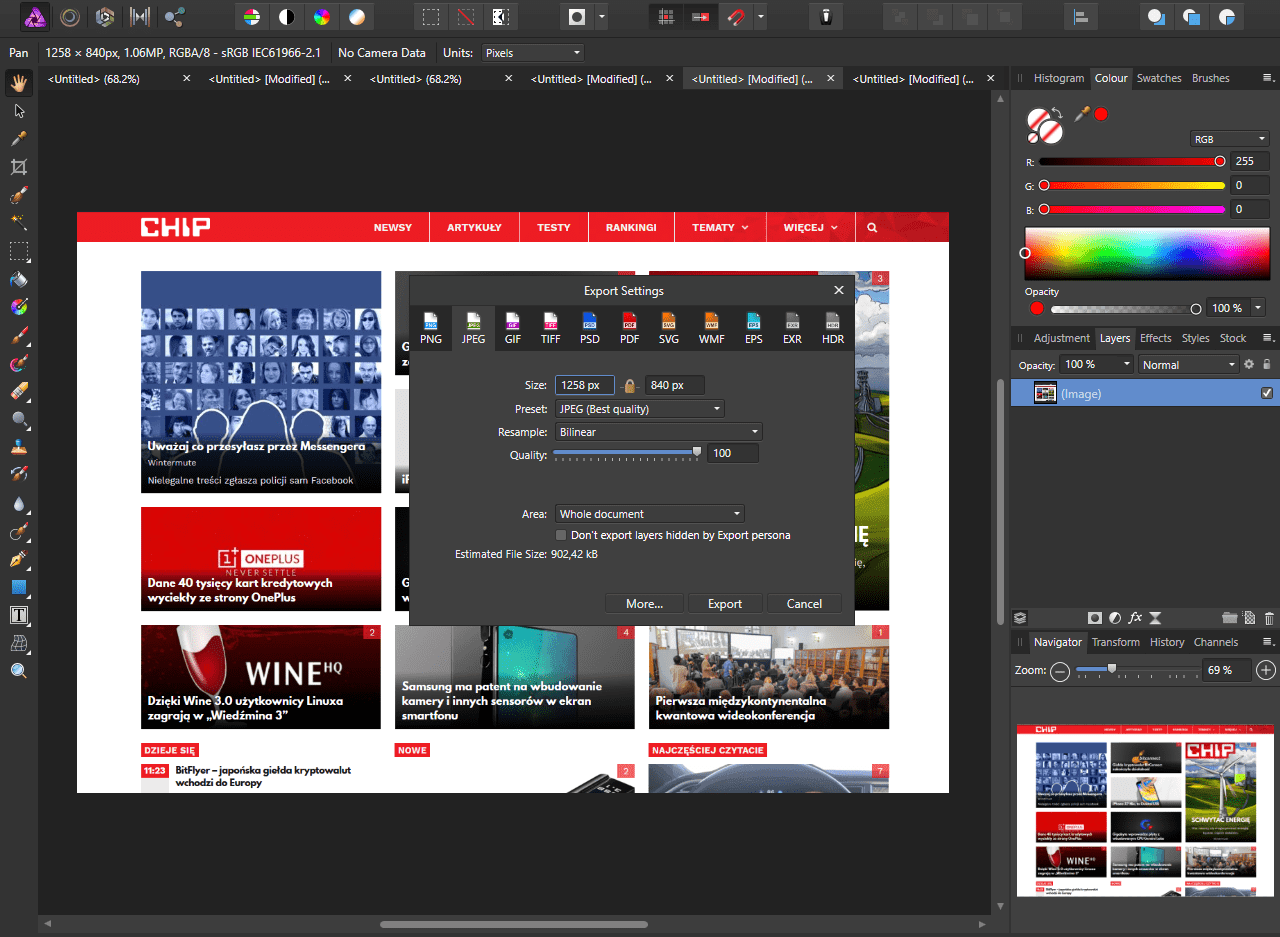Screen dimensions: 1280x937
Task: Open the snapping options dropdown arrow
Action: 761,17
